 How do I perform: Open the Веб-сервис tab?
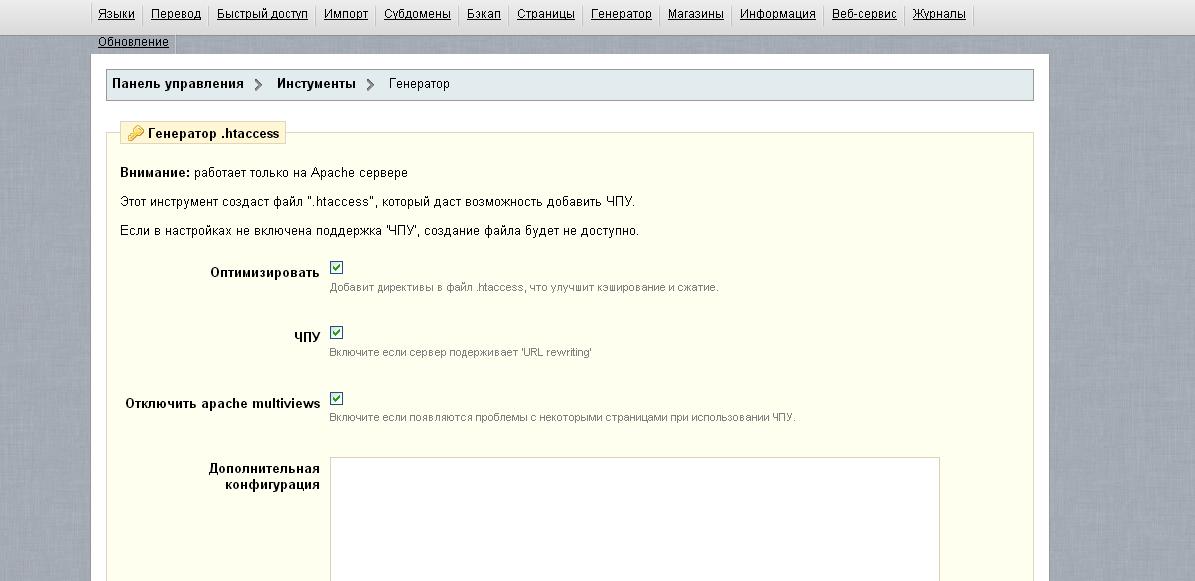point(864,14)
